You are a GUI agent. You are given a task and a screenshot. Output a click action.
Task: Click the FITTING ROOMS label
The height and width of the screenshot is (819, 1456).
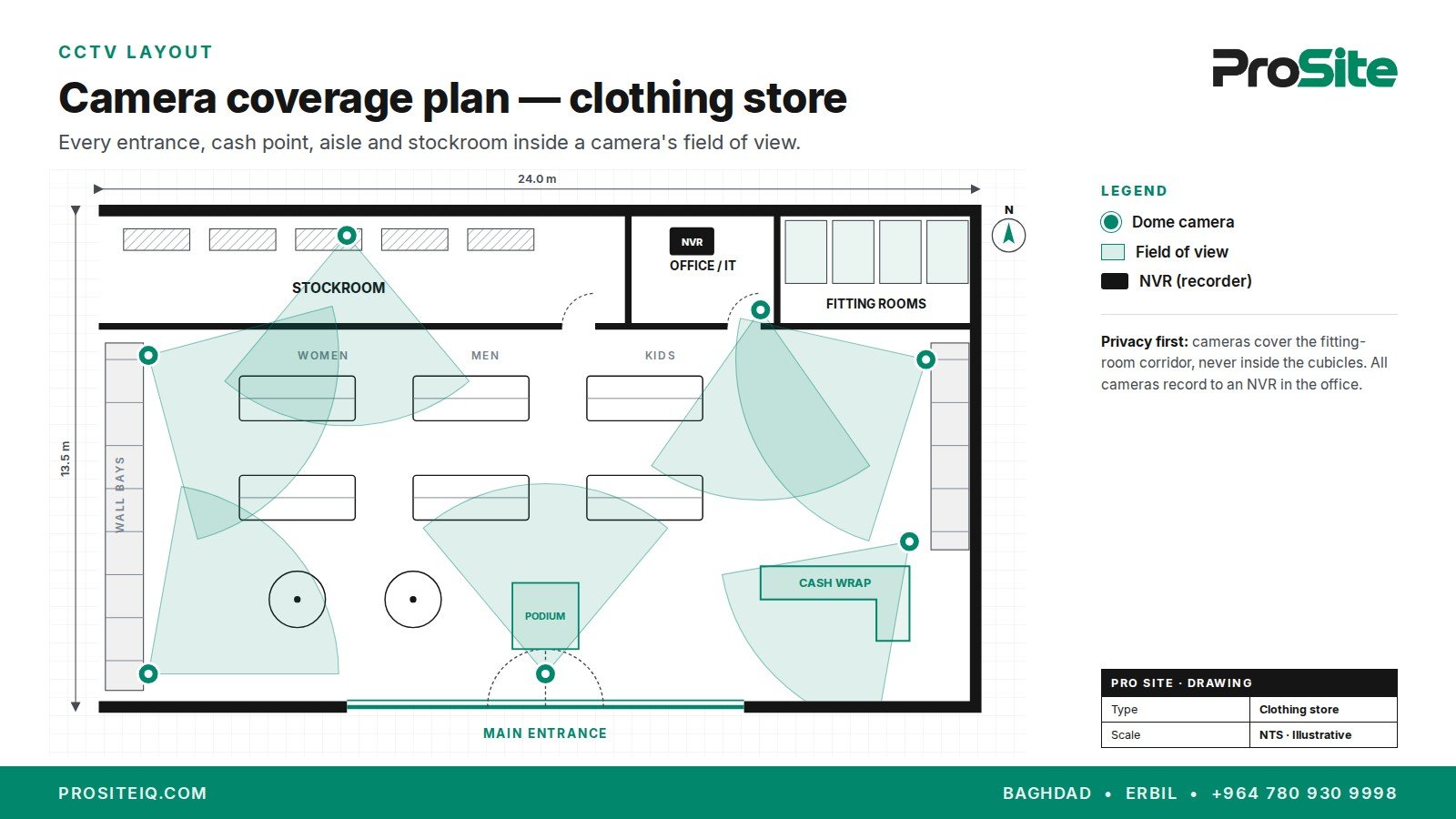click(876, 304)
